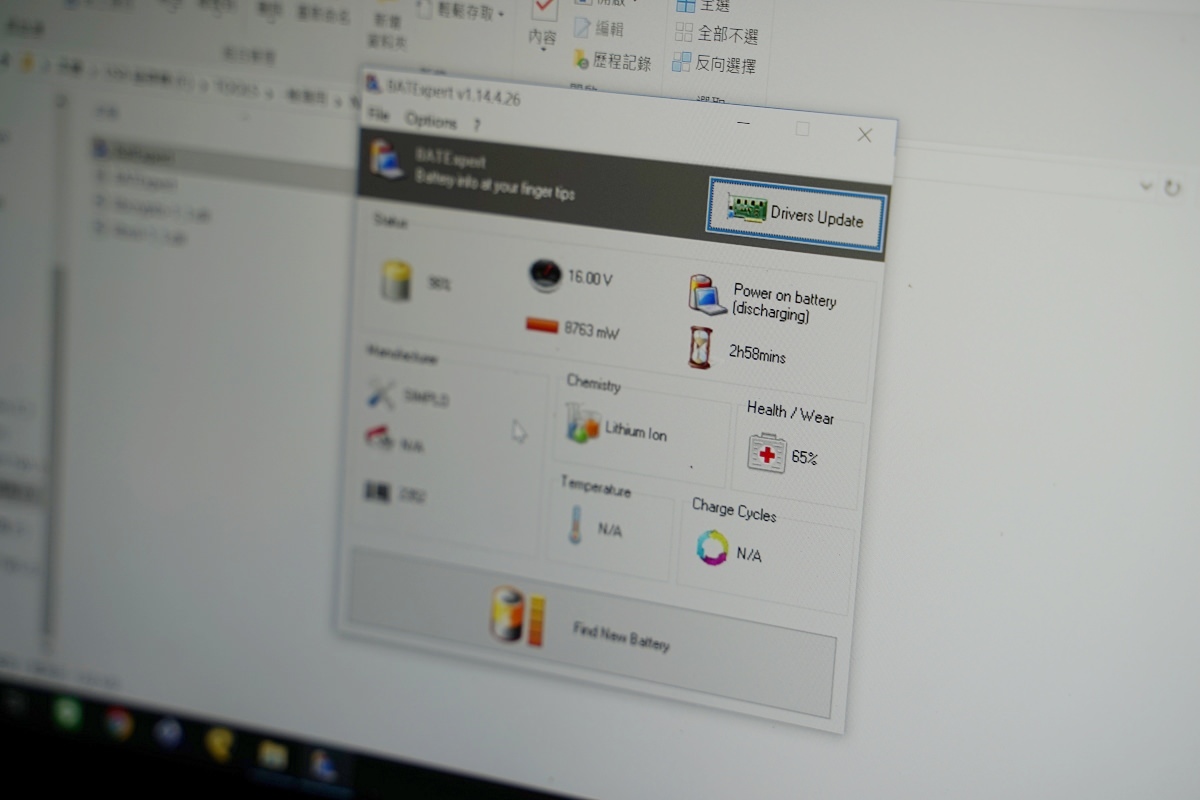Click the hourglass remaining time icon
This screenshot has width=1200, height=800.
(701, 348)
